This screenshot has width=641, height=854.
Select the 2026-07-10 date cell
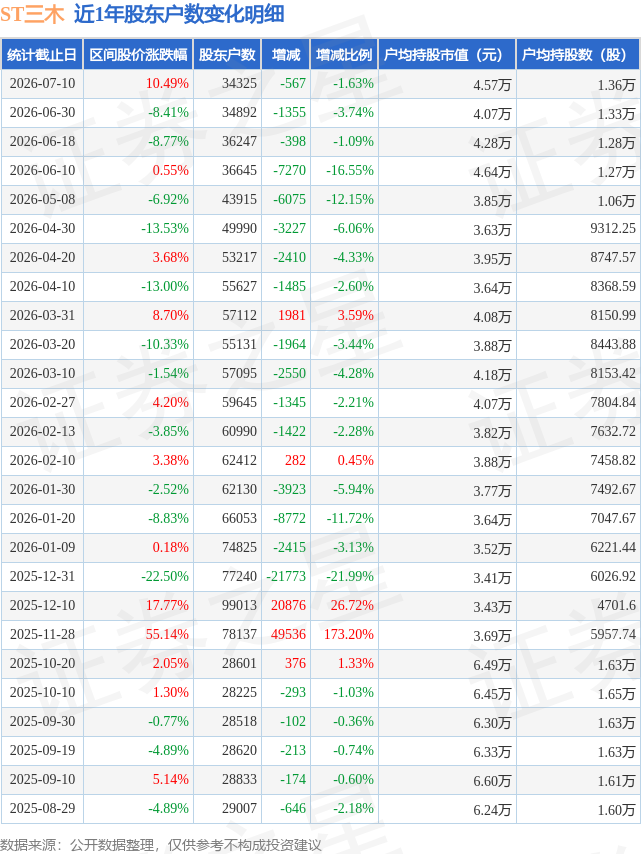point(42,83)
